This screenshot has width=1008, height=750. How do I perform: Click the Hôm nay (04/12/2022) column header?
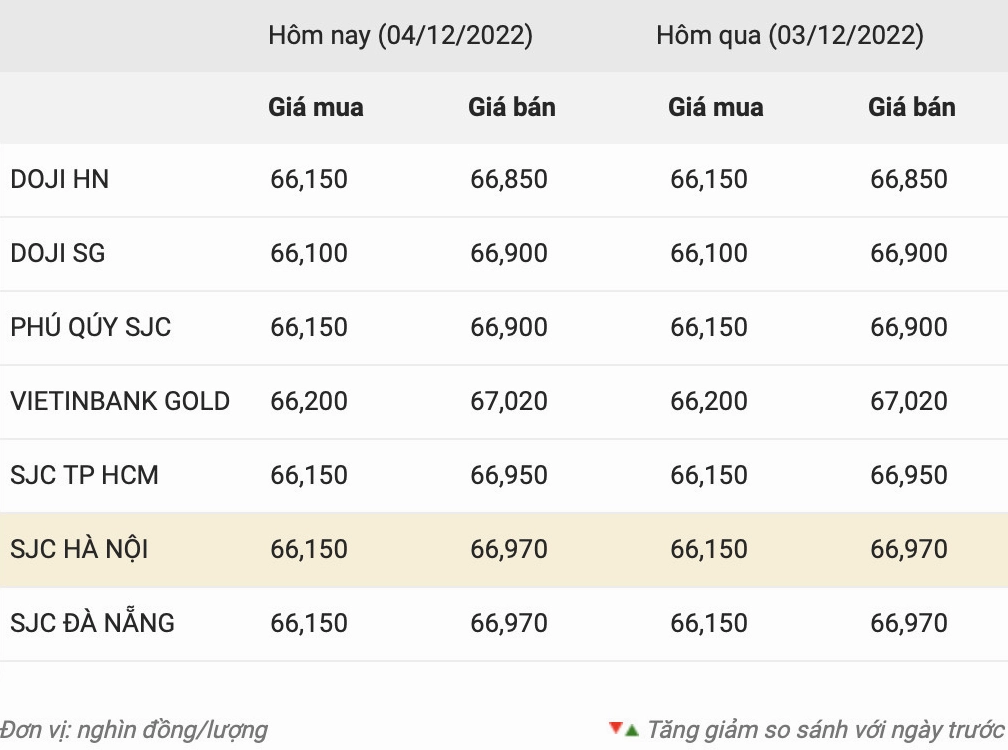[400, 35]
